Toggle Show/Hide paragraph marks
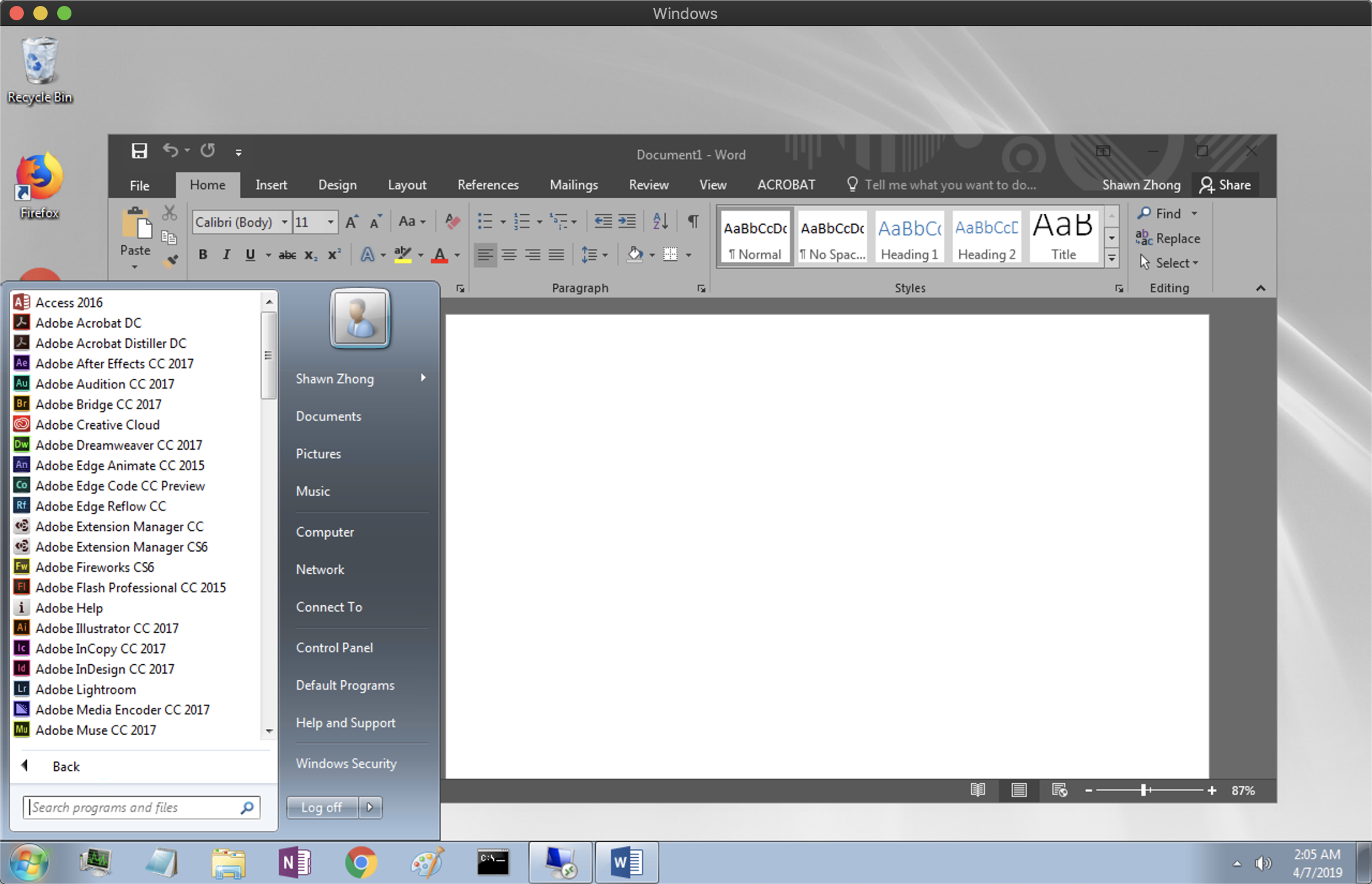The image size is (1372, 884). pos(693,222)
